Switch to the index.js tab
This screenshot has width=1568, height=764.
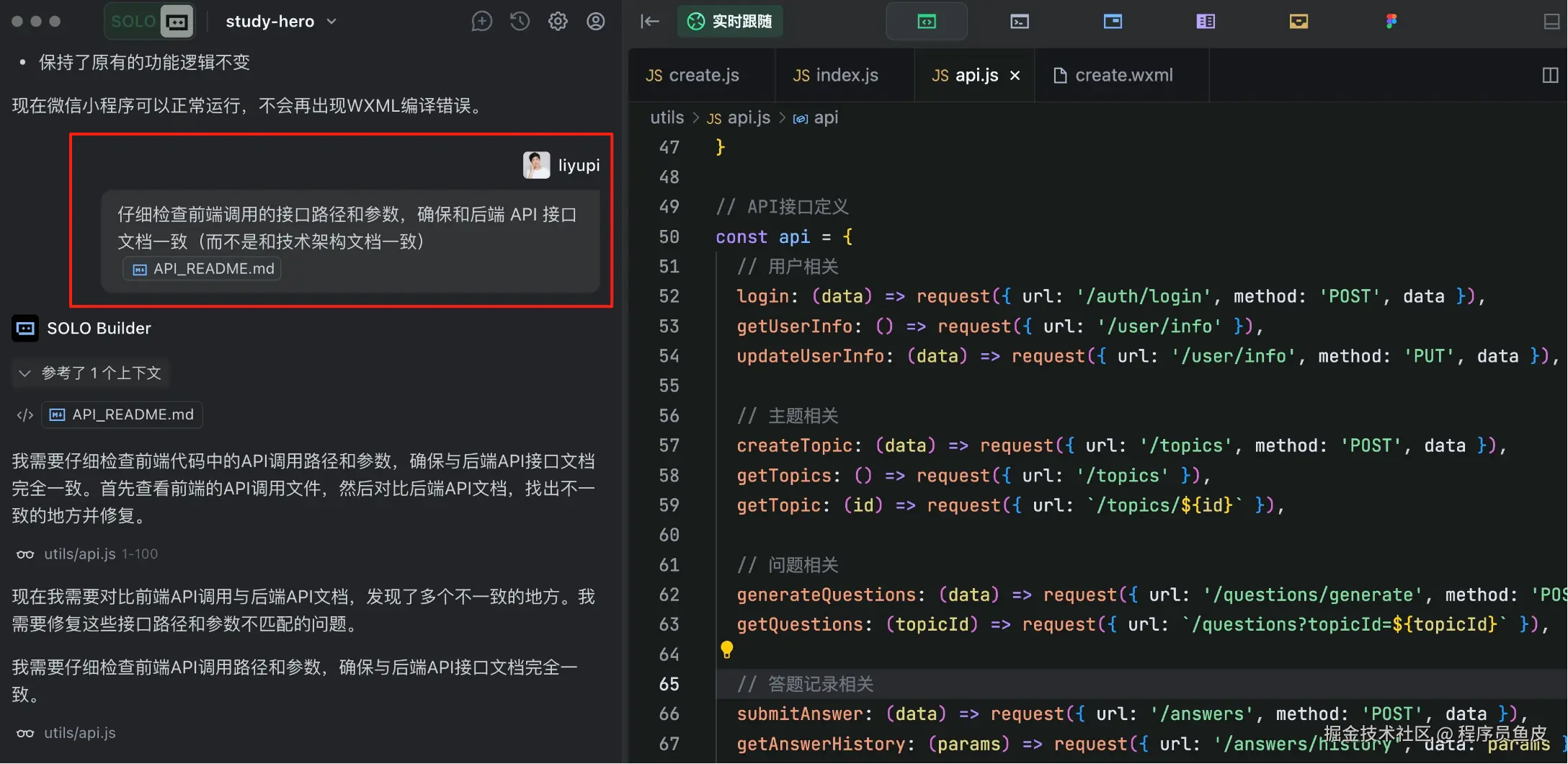[836, 76]
